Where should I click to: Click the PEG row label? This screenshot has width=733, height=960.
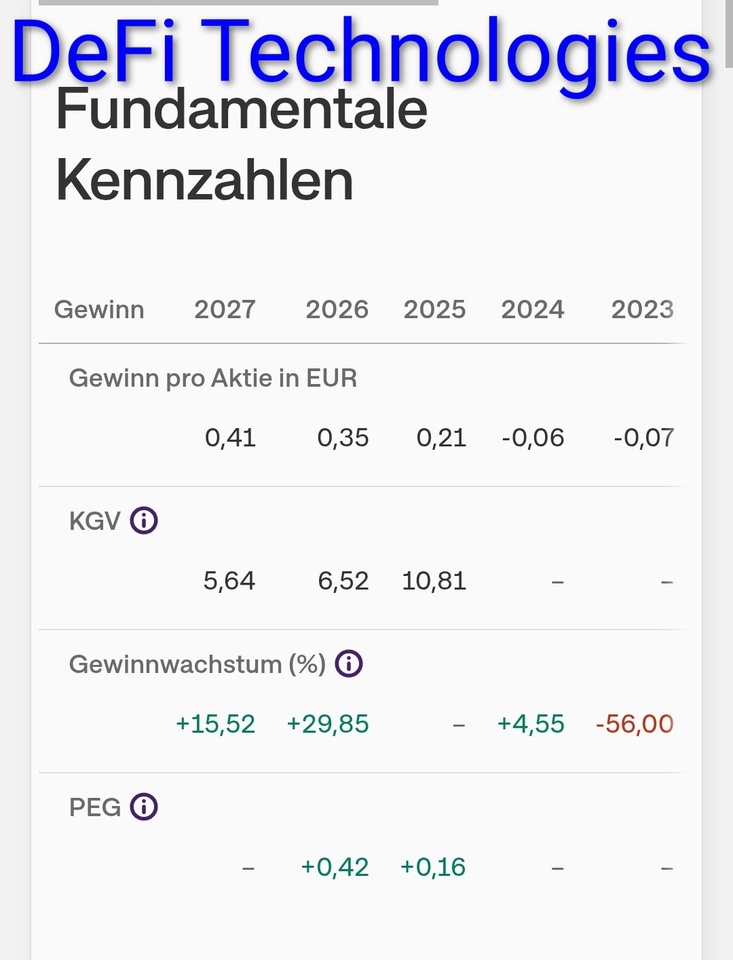(x=95, y=807)
